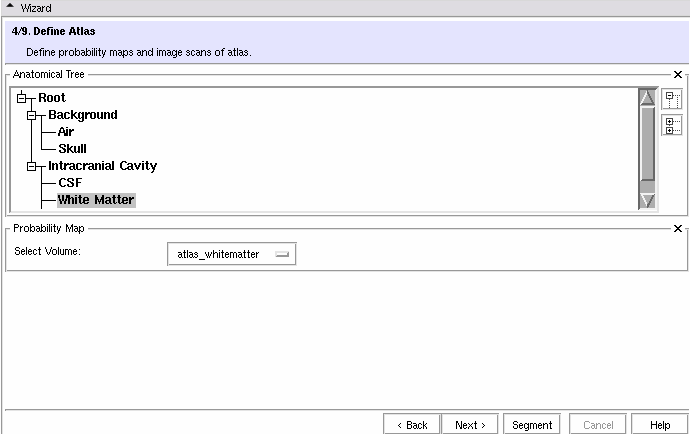Viewport: 690px width, 434px height.
Task: Open Help for the wizard
Action: pyautogui.click(x=659, y=425)
